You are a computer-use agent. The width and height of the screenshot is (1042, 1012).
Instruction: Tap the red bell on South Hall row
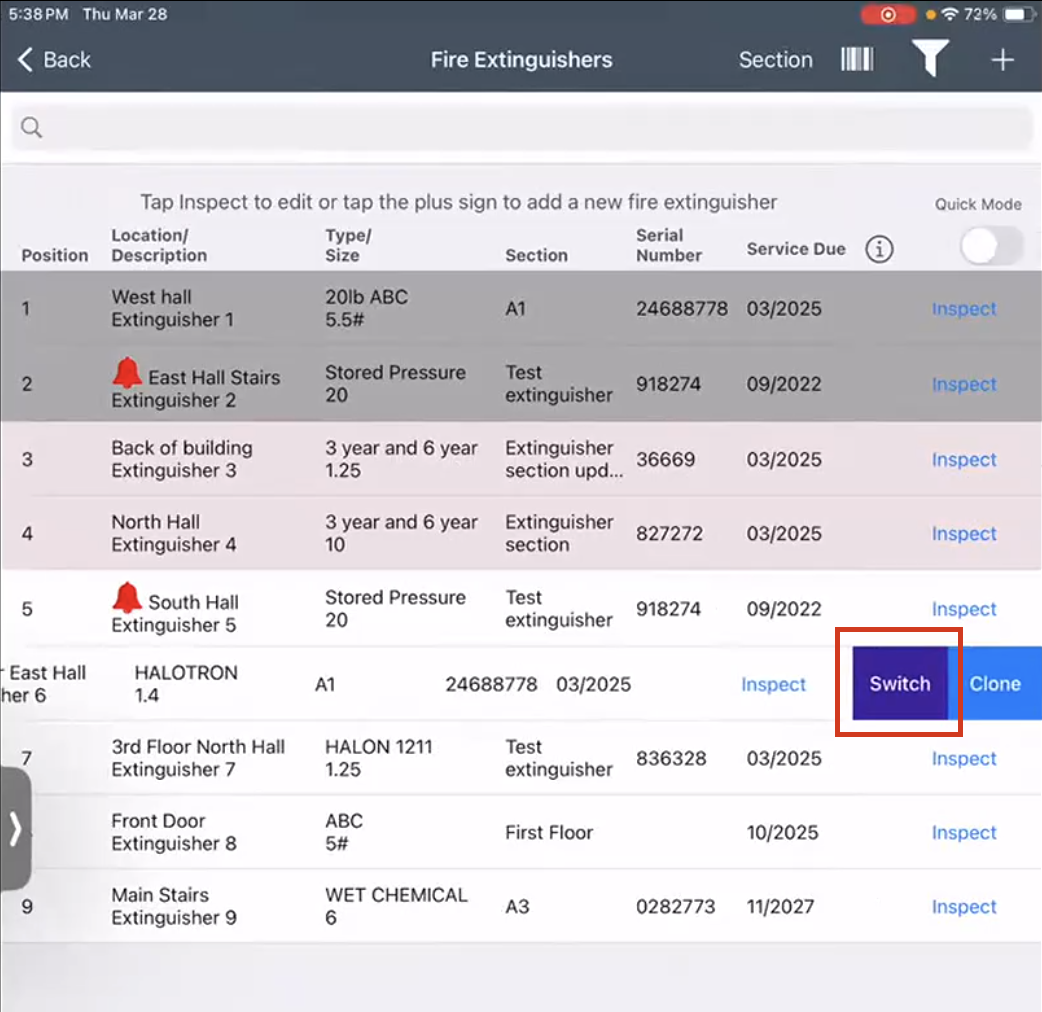(127, 597)
